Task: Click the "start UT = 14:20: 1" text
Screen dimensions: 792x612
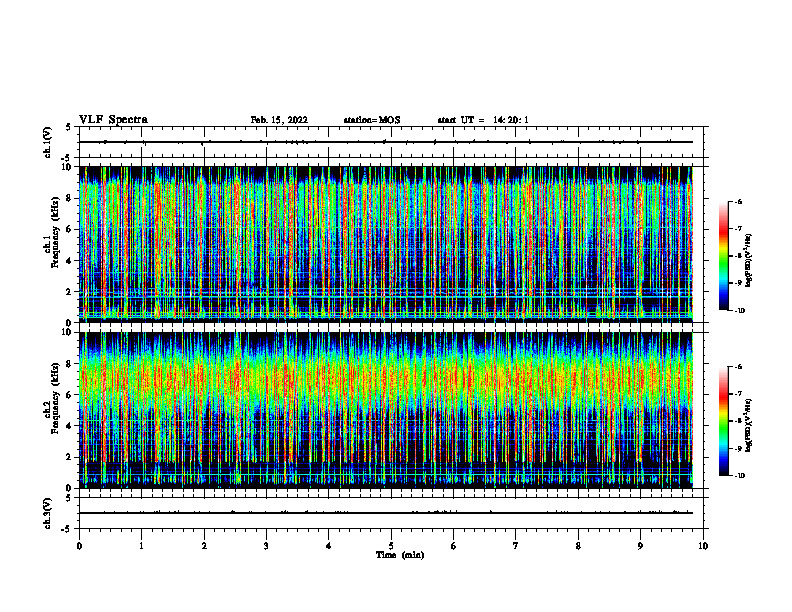Action: (x=483, y=120)
